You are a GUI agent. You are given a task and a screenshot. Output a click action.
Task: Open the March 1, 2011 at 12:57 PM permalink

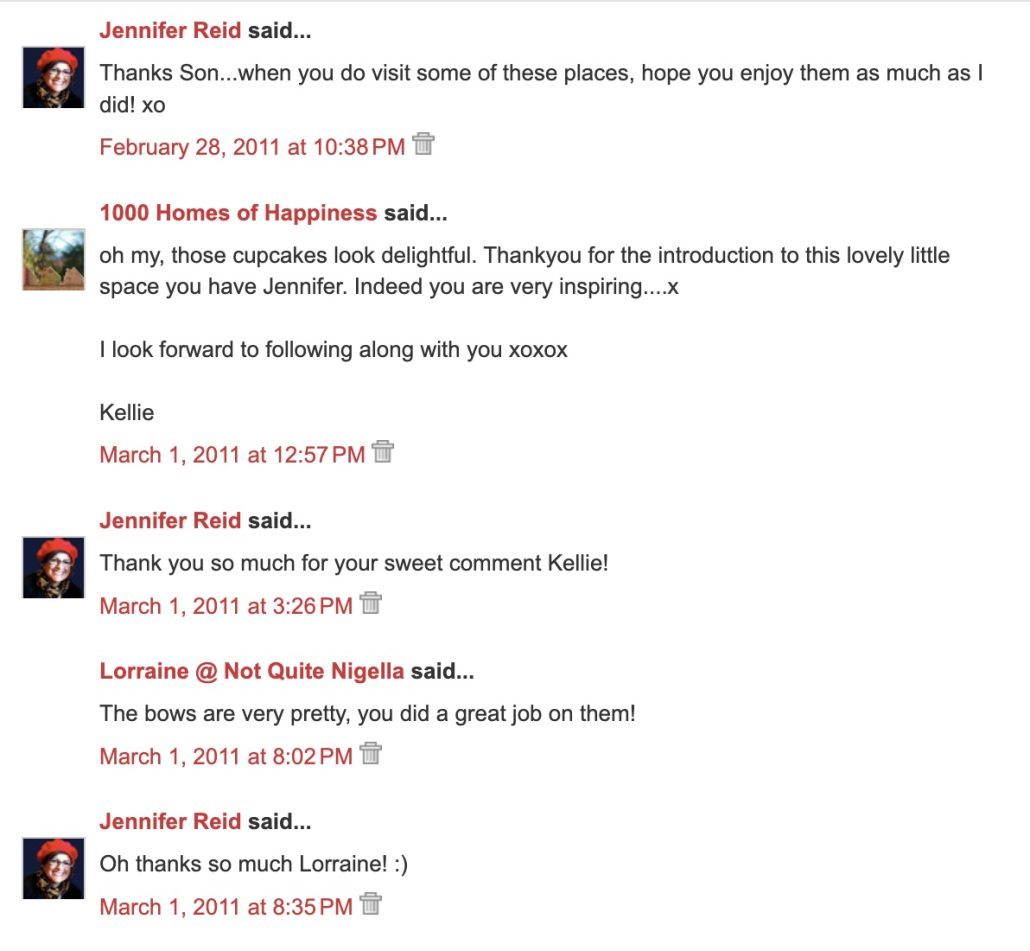[232, 456]
